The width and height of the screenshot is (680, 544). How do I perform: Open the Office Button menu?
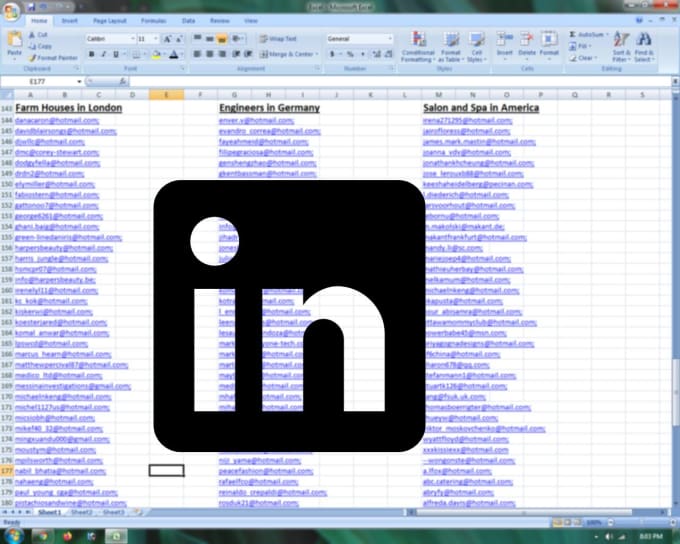[11, 12]
